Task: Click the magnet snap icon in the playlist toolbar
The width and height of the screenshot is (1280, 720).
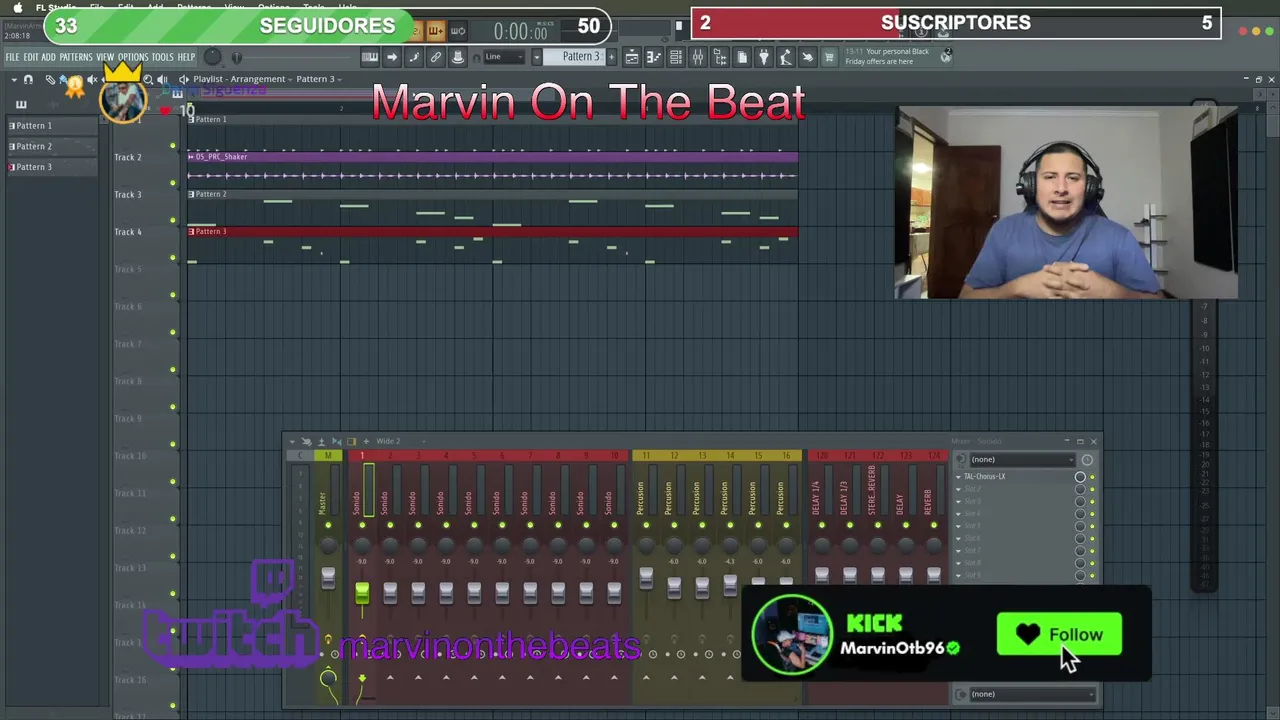Action: pyautogui.click(x=28, y=79)
